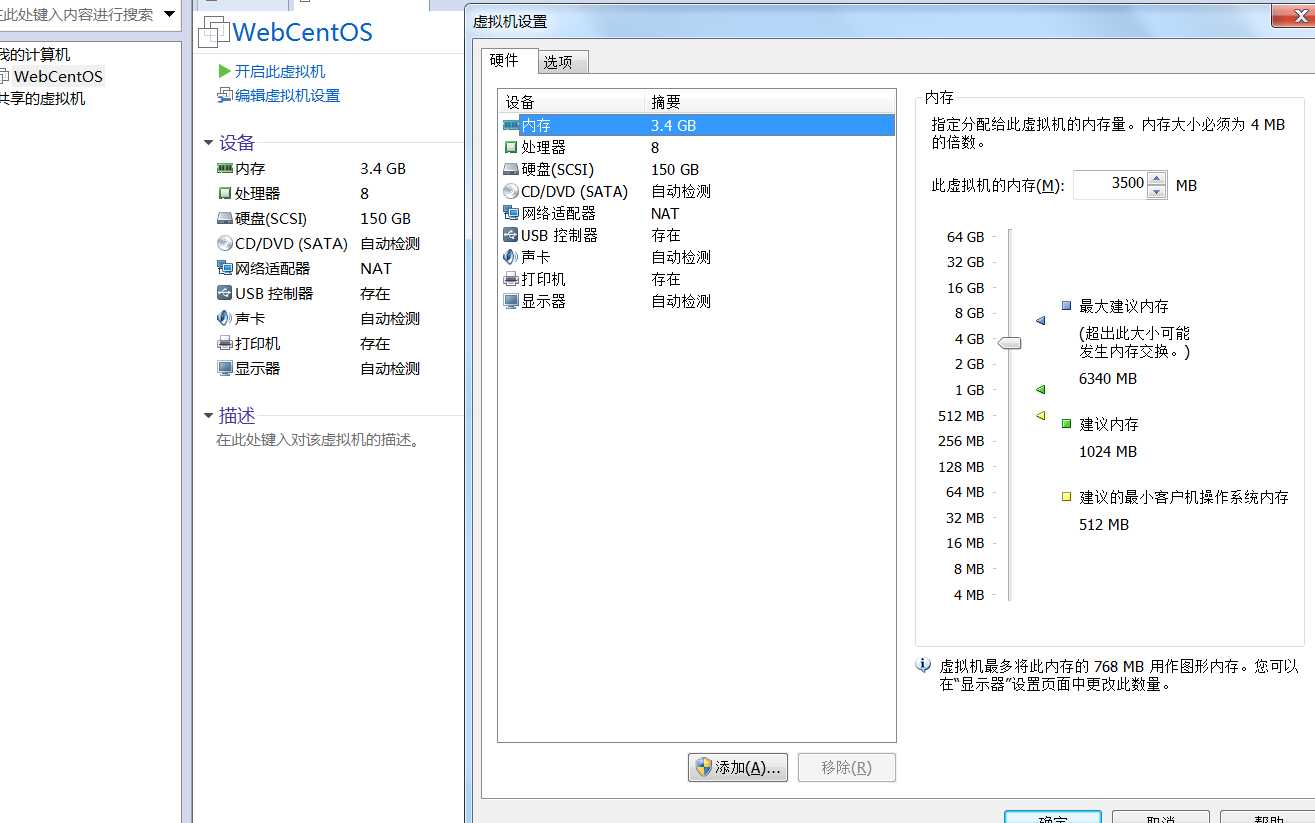Viewport: 1315px width, 823px height.
Task: Switch to the 选项 tab
Action: coord(563,62)
